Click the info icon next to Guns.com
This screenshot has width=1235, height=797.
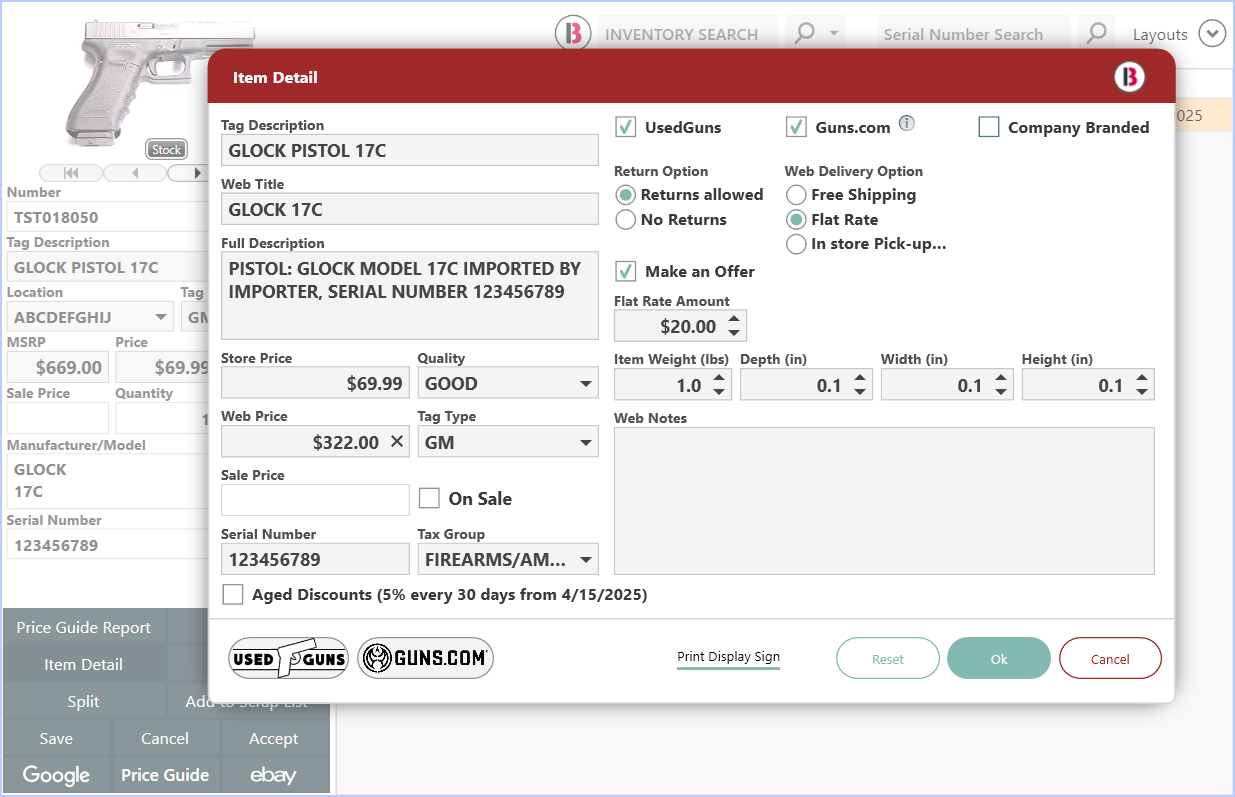[x=906, y=124]
